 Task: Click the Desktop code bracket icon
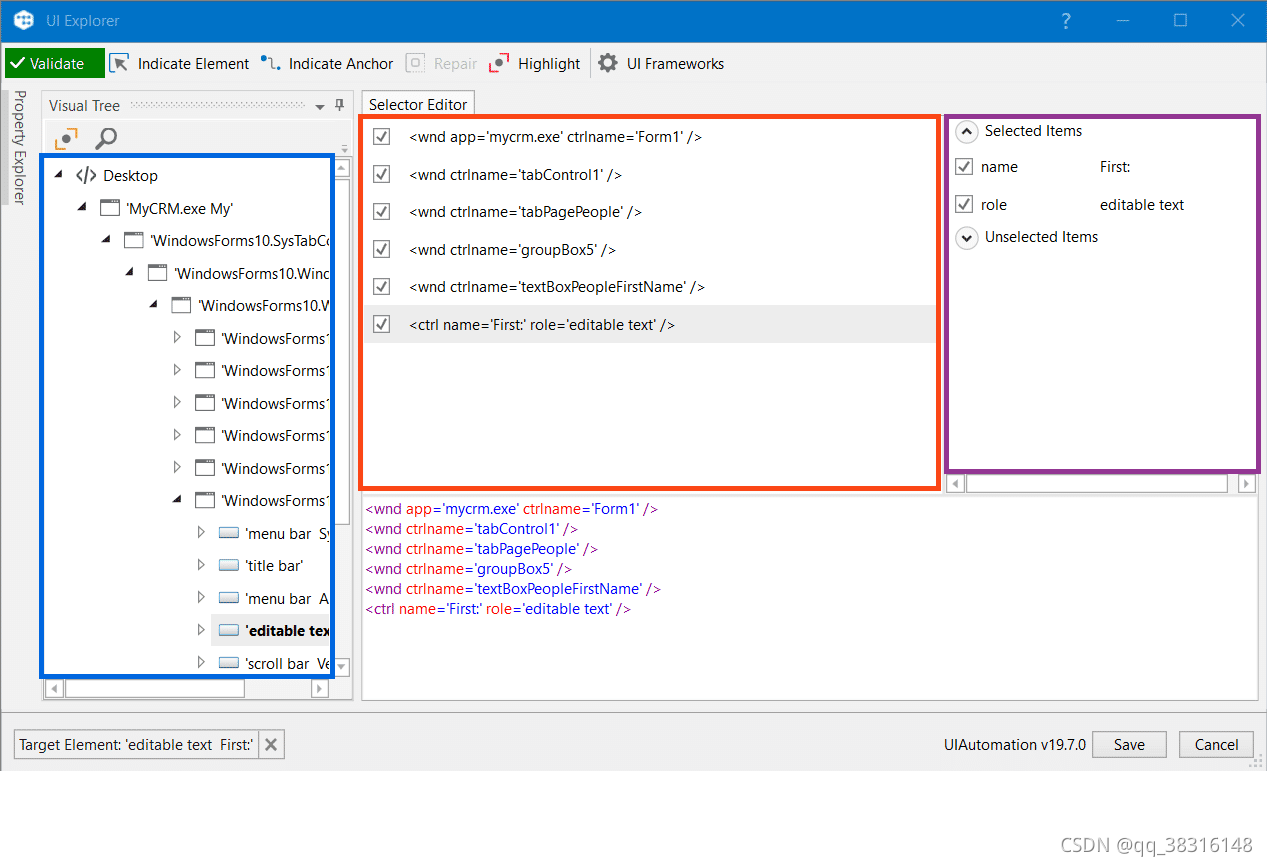point(86,175)
